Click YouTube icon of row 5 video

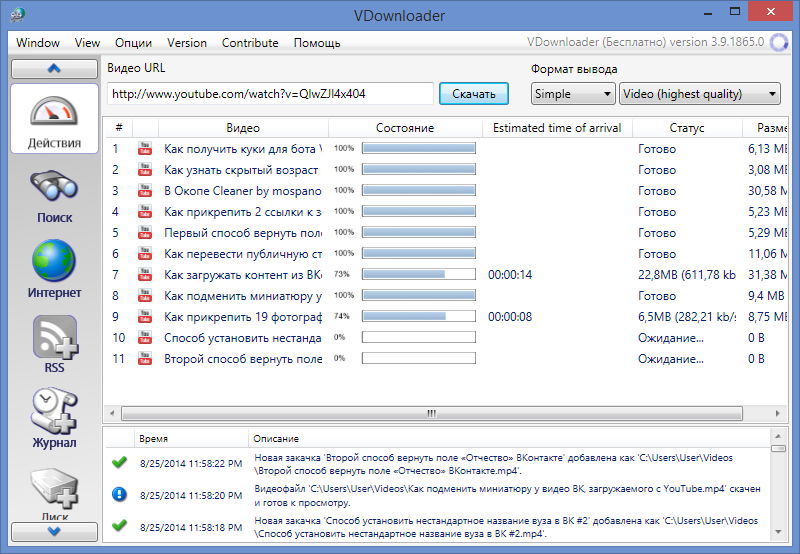coord(145,233)
